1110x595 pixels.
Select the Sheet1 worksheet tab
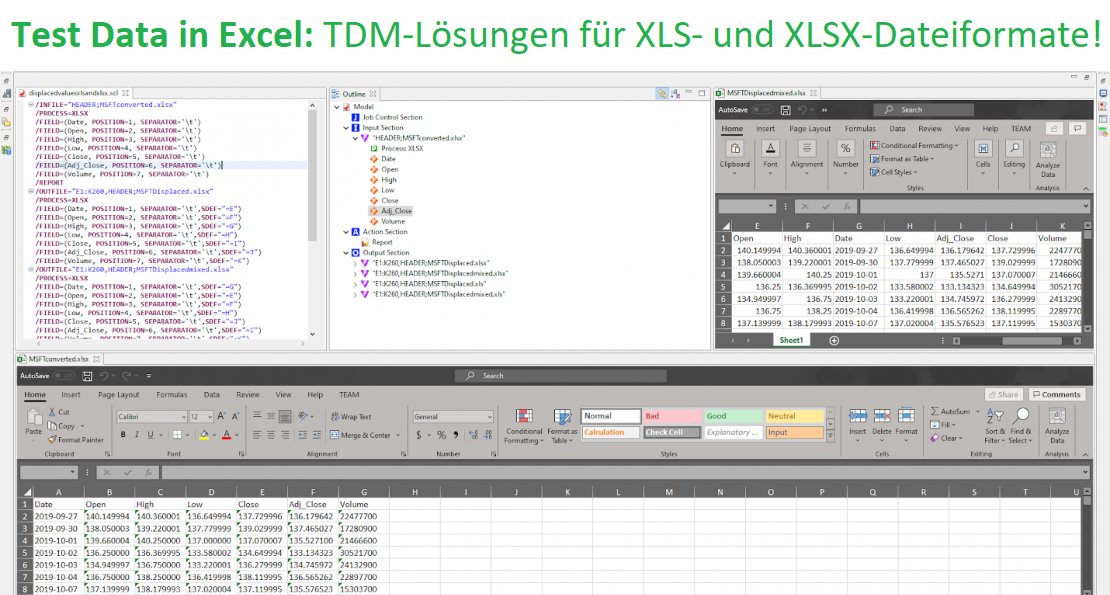click(x=791, y=340)
